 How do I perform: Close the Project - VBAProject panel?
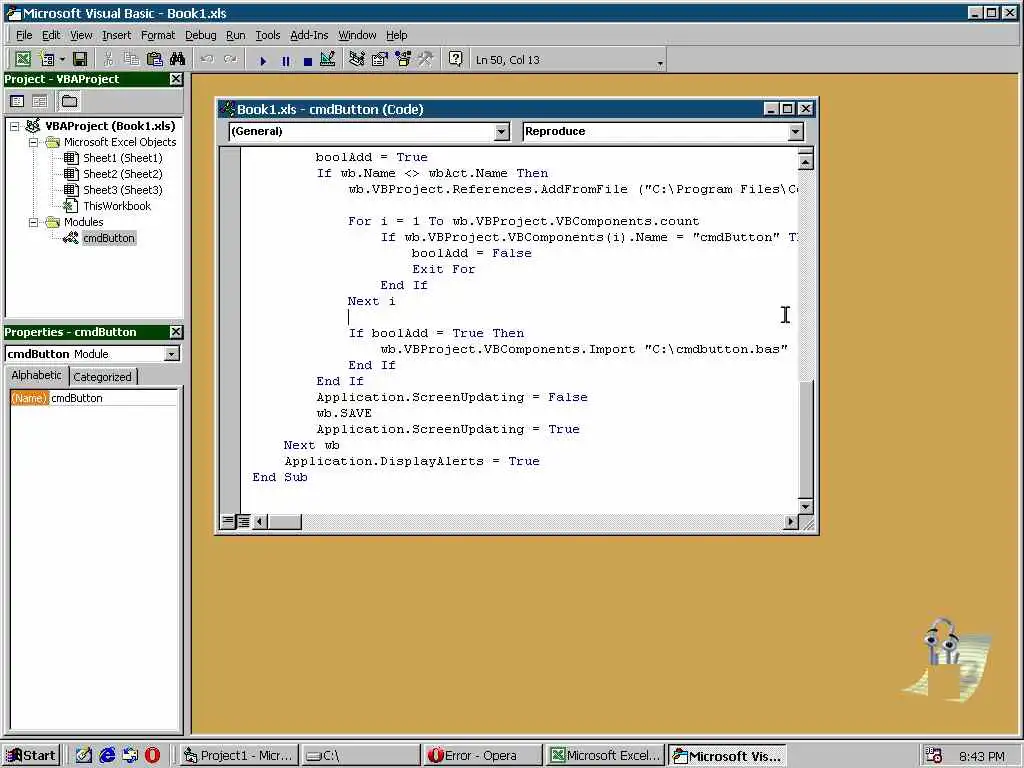[x=176, y=79]
